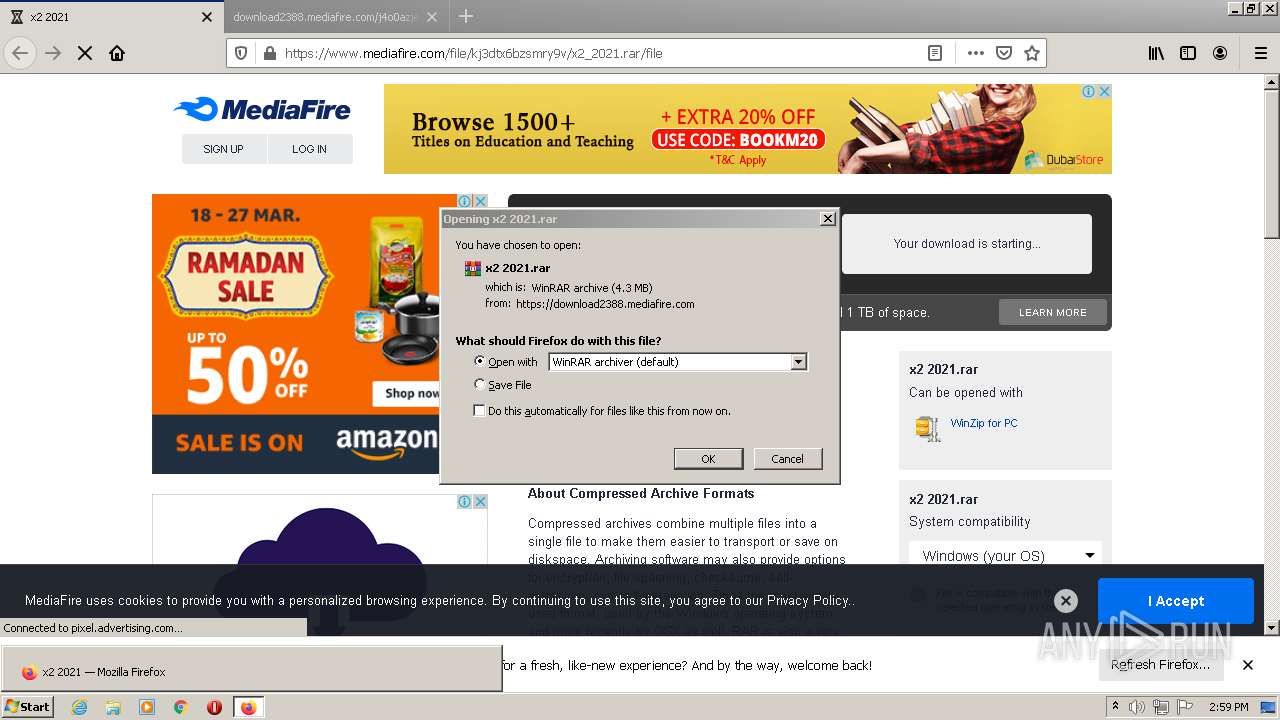
Task: Accept cookies with I Accept button
Action: pos(1176,601)
